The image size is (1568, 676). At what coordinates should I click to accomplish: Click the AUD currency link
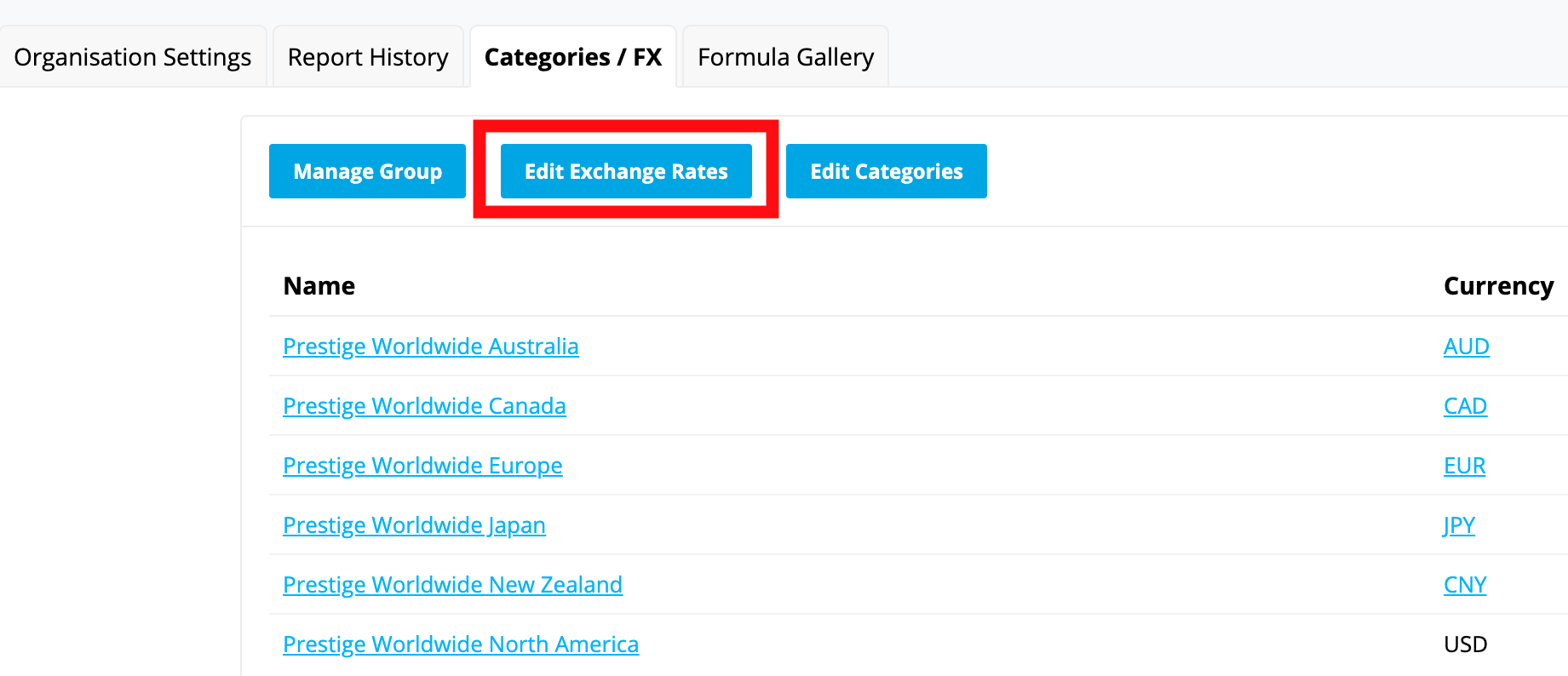point(1466,347)
